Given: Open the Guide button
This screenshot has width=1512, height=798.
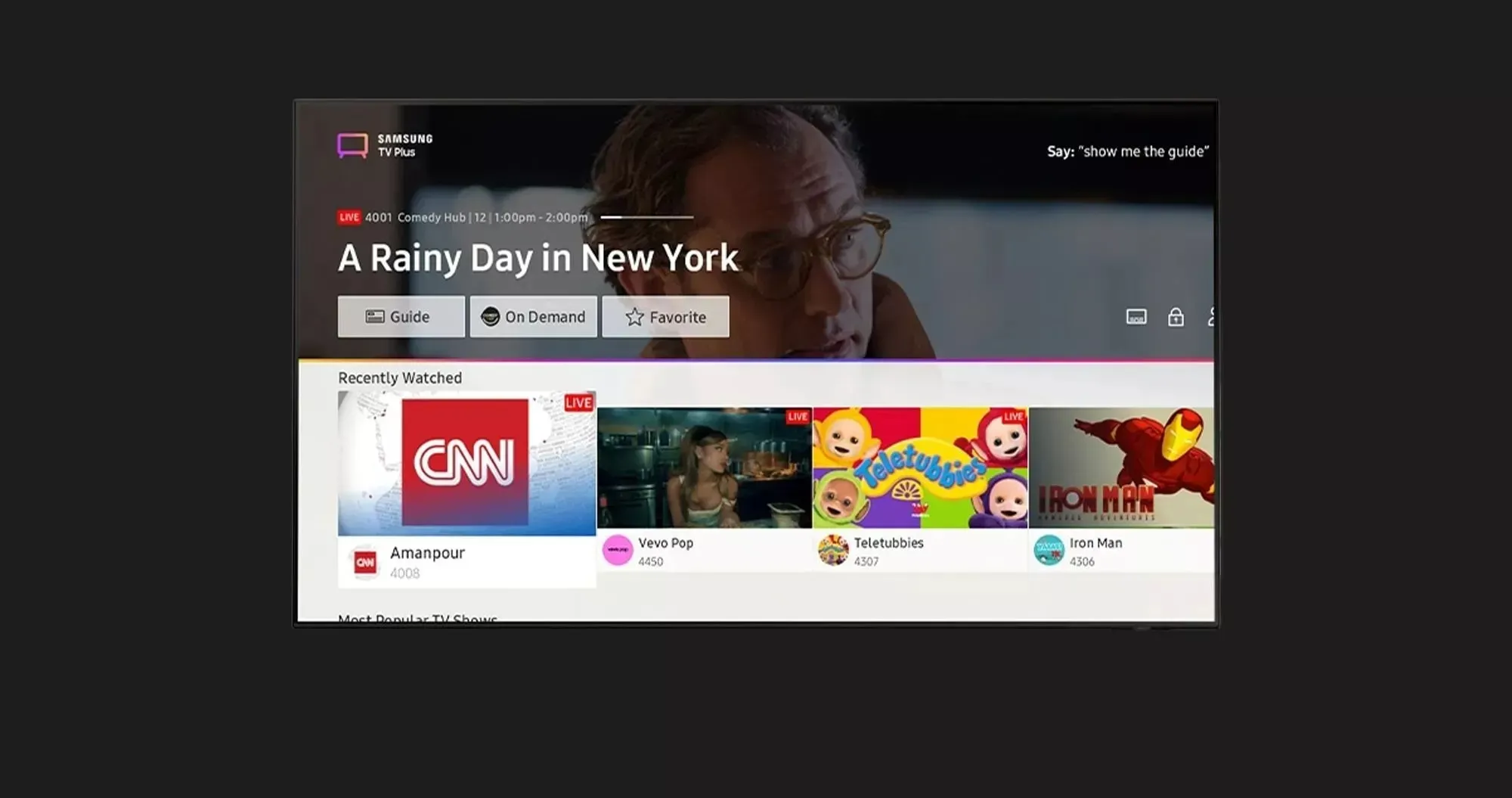Looking at the screenshot, I should tap(401, 317).
